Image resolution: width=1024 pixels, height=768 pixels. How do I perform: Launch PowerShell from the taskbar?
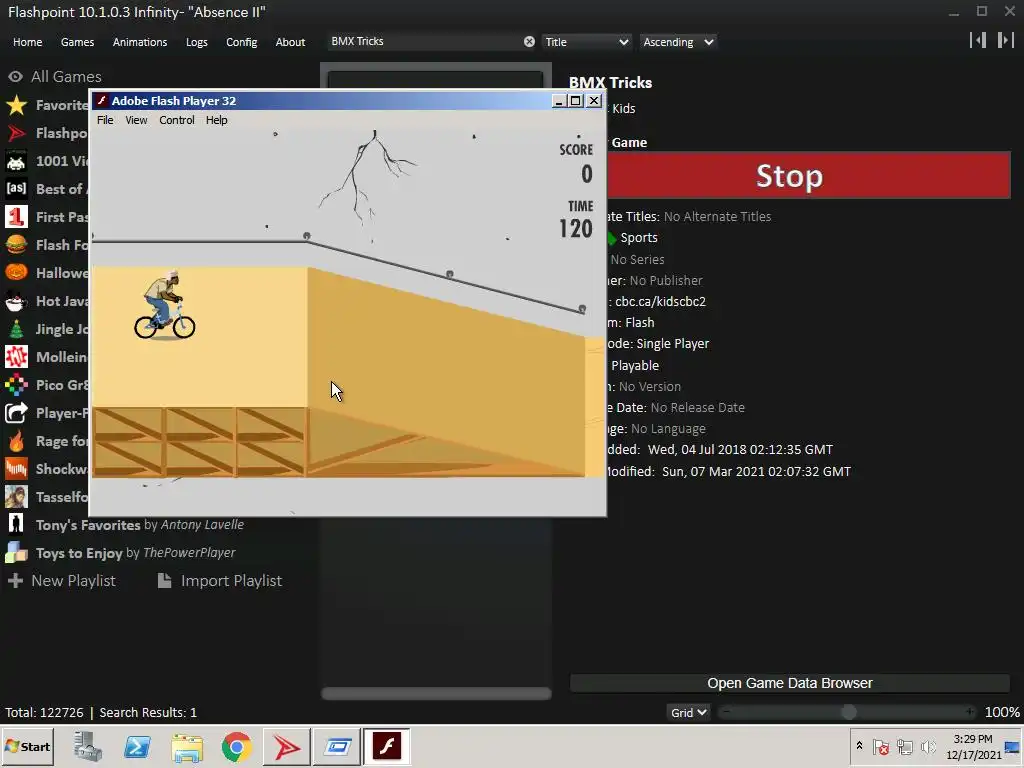137,746
